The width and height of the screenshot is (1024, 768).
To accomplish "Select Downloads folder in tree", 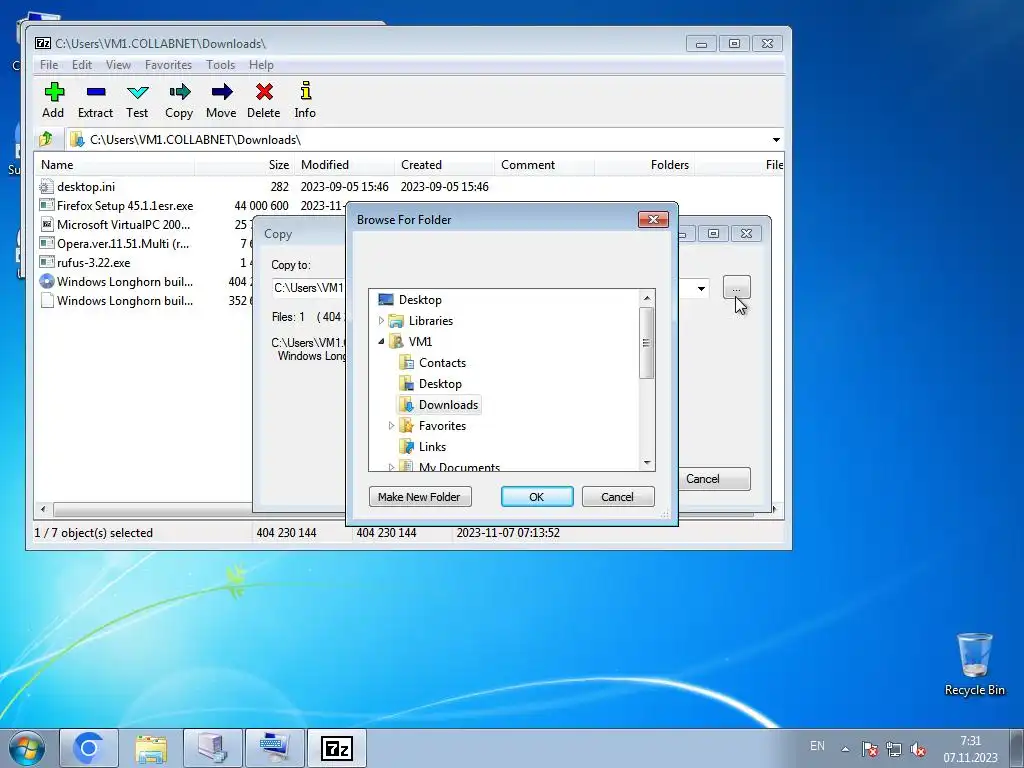I will 439,405.
